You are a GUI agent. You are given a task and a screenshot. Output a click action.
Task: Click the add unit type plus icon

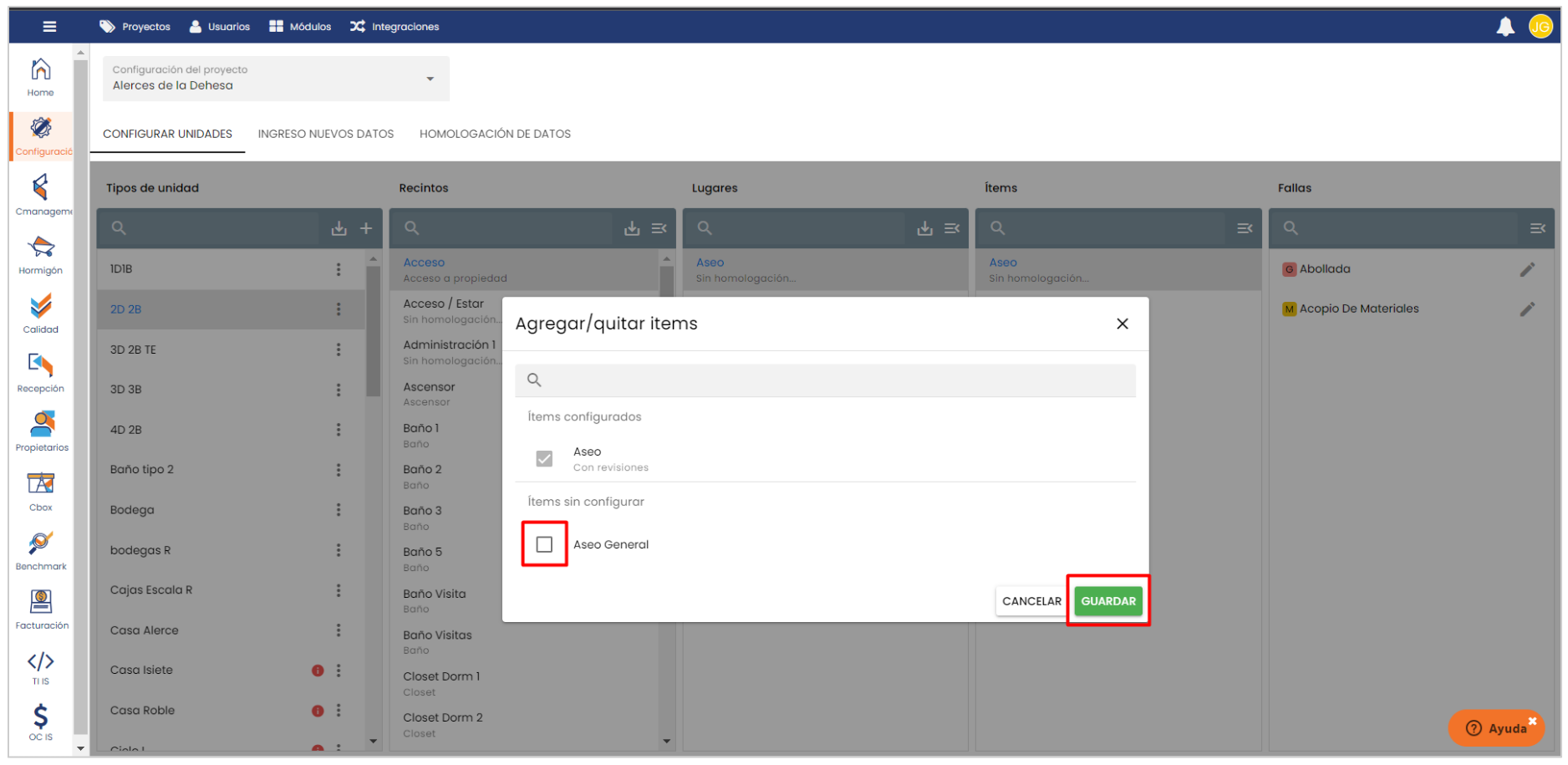(366, 228)
